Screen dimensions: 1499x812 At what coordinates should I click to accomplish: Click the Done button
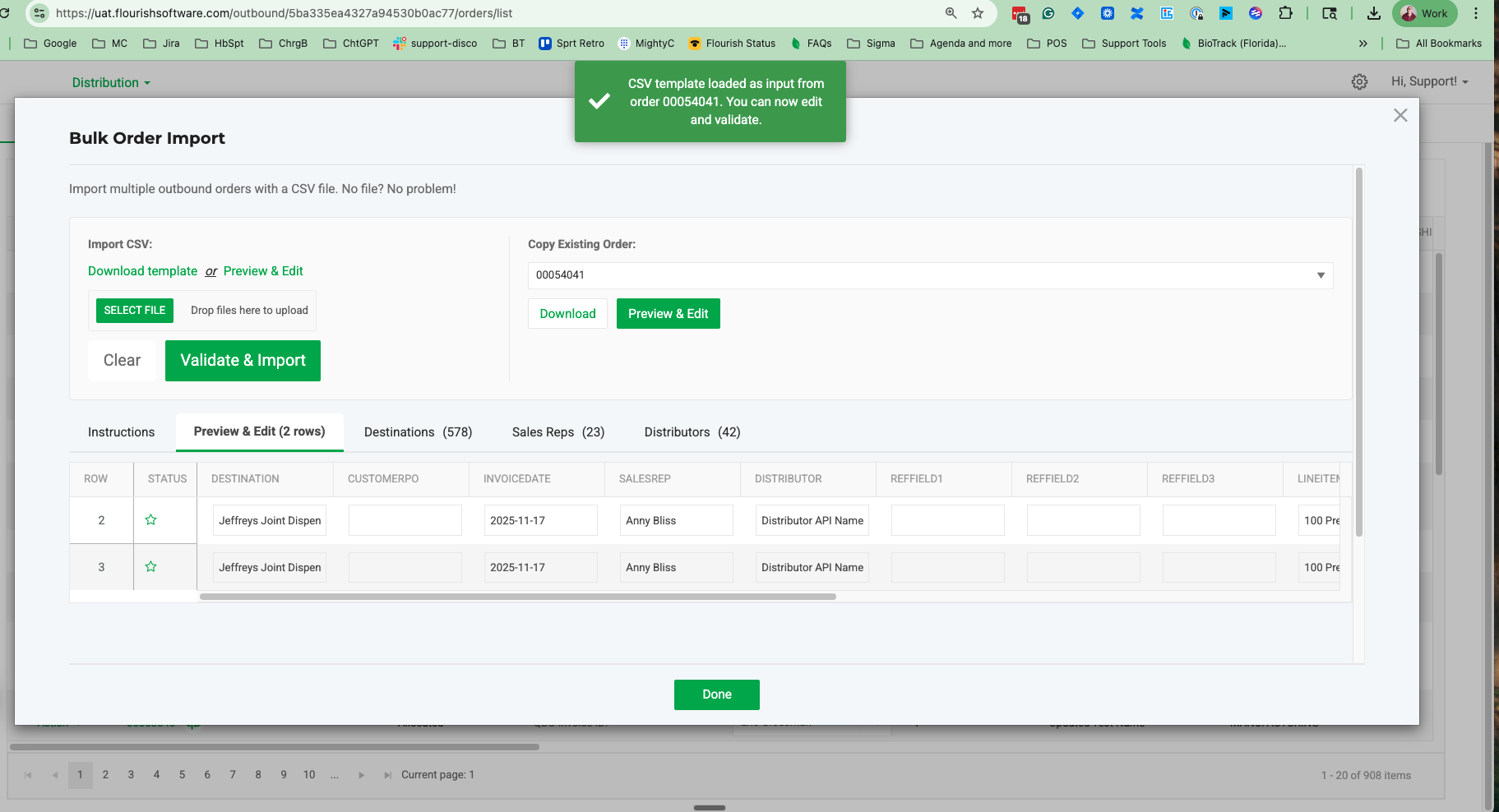click(x=717, y=694)
